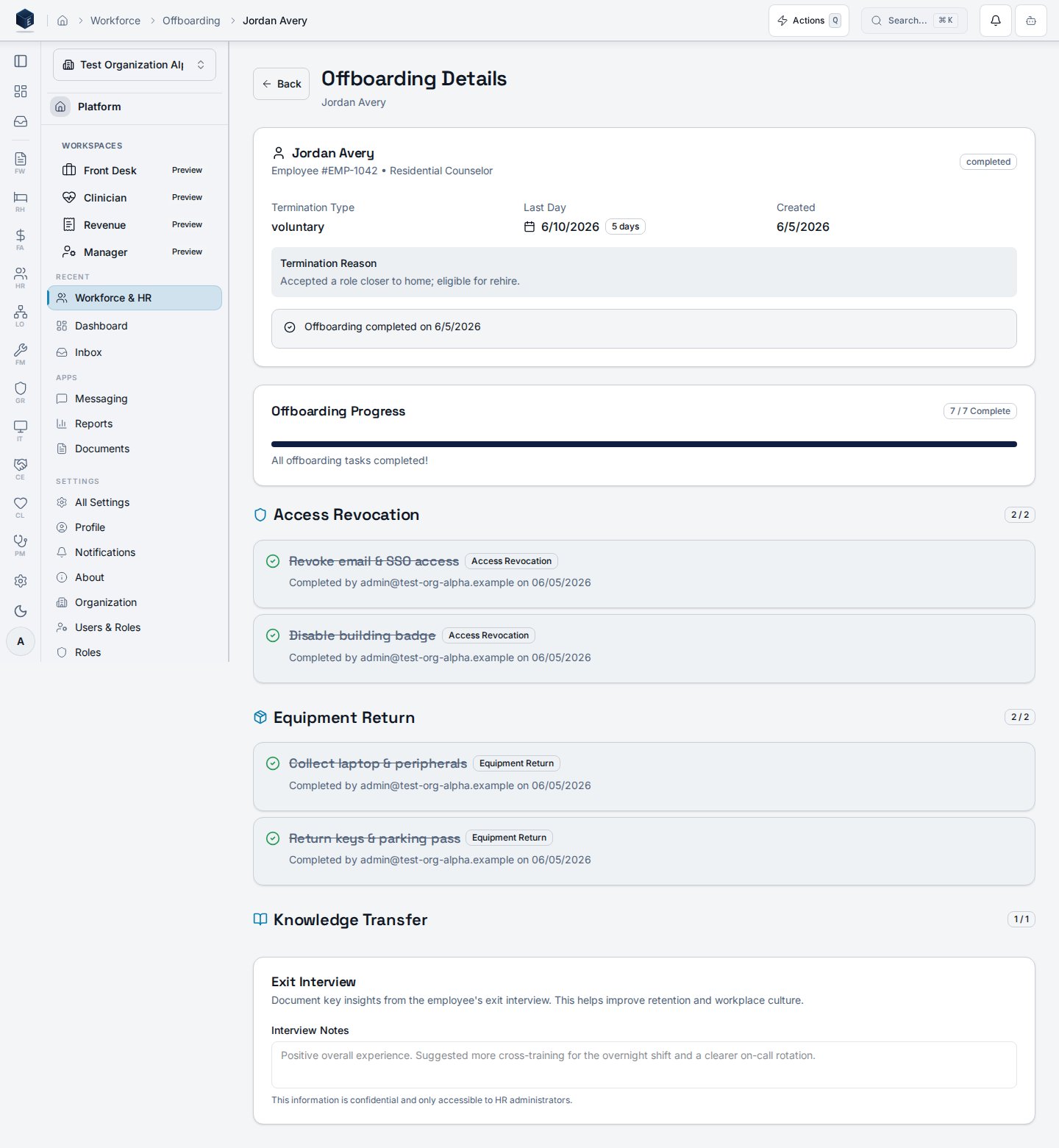
Task: Click the app logo cube icon
Action: 25,20
